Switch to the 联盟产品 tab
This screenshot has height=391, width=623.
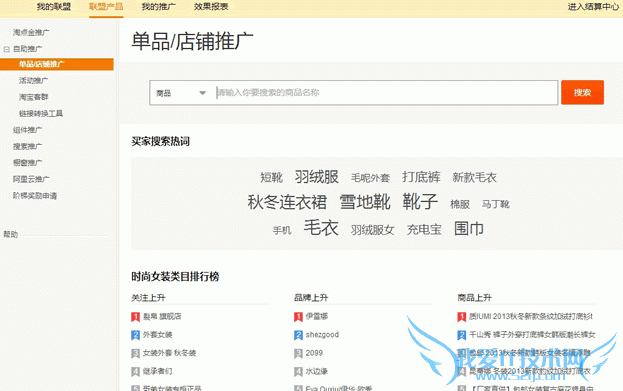click(106, 7)
